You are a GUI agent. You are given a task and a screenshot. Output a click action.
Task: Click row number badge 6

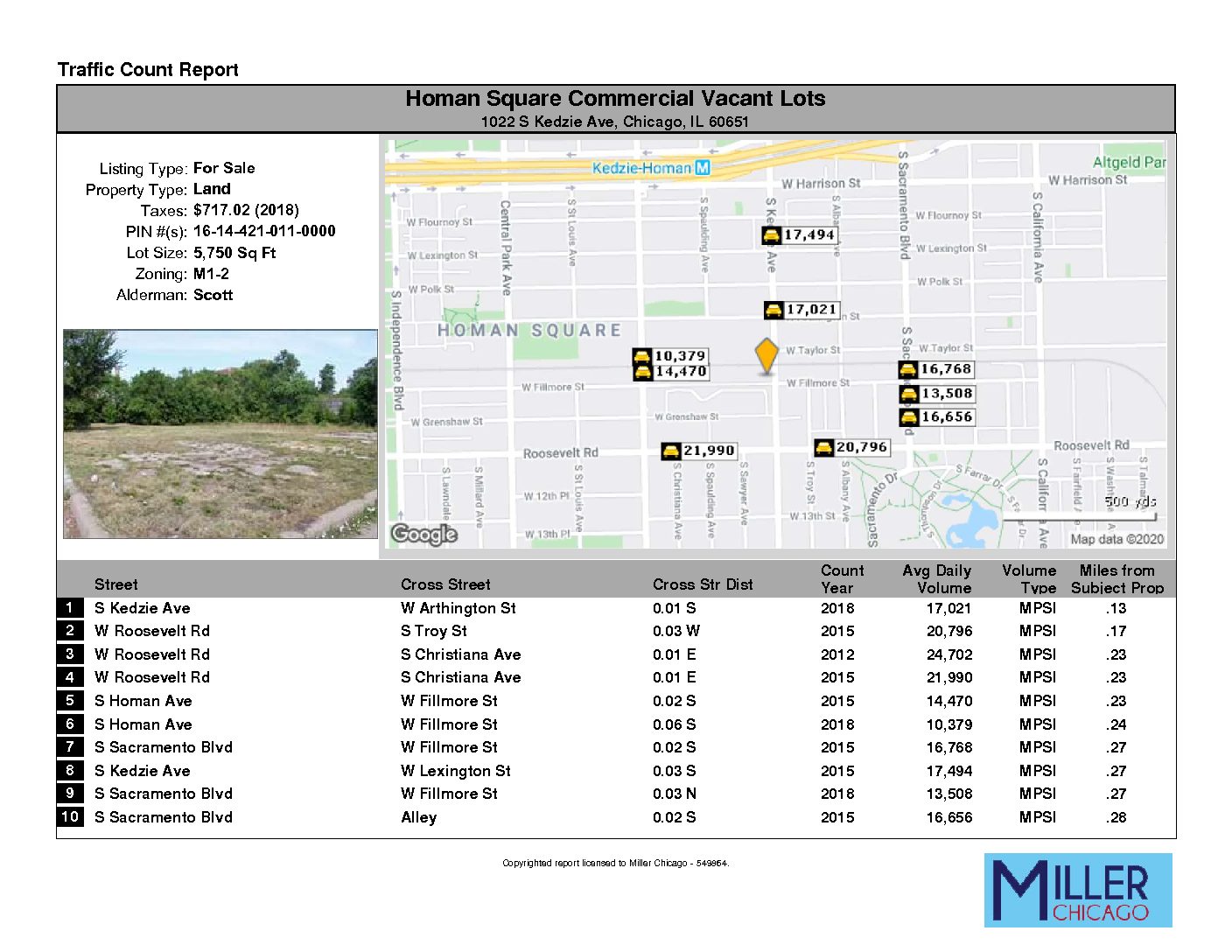click(70, 724)
